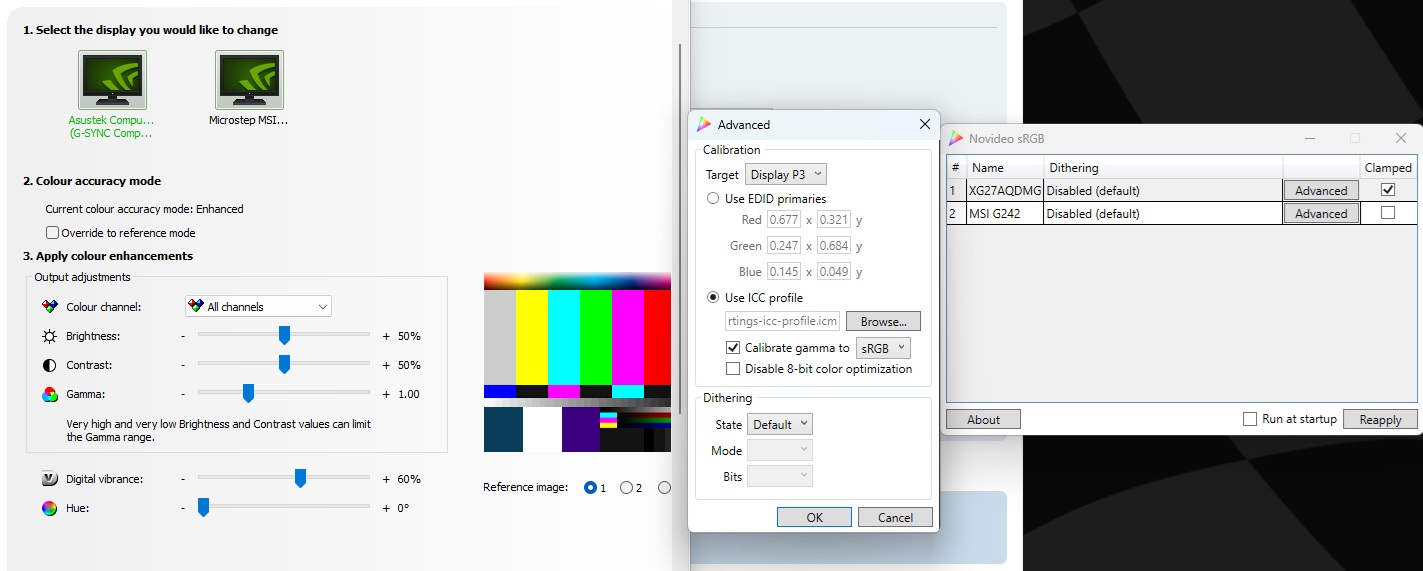
Task: Open the Colour channel dropdown
Action: [258, 307]
